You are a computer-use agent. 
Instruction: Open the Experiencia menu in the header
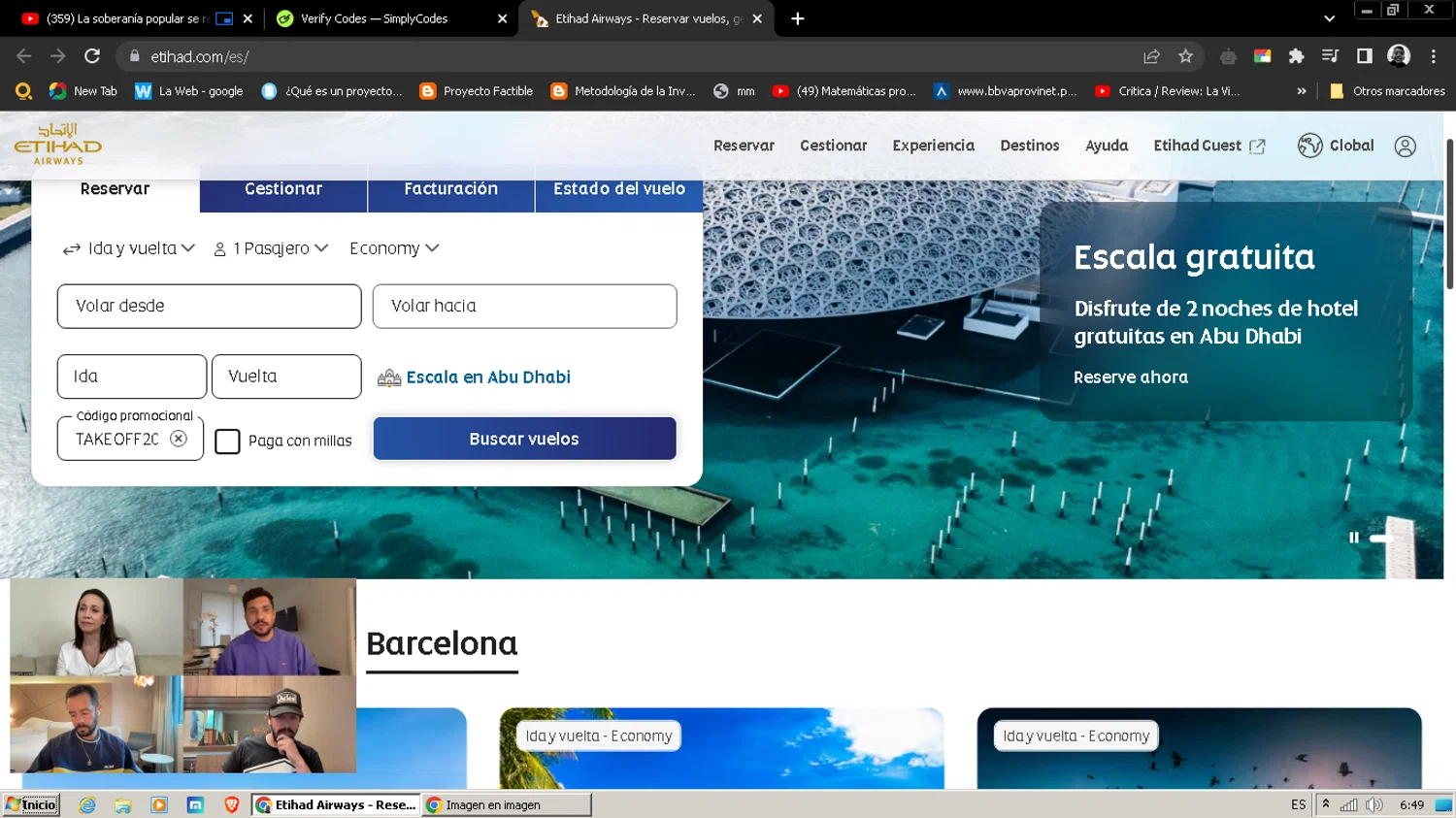point(933,146)
